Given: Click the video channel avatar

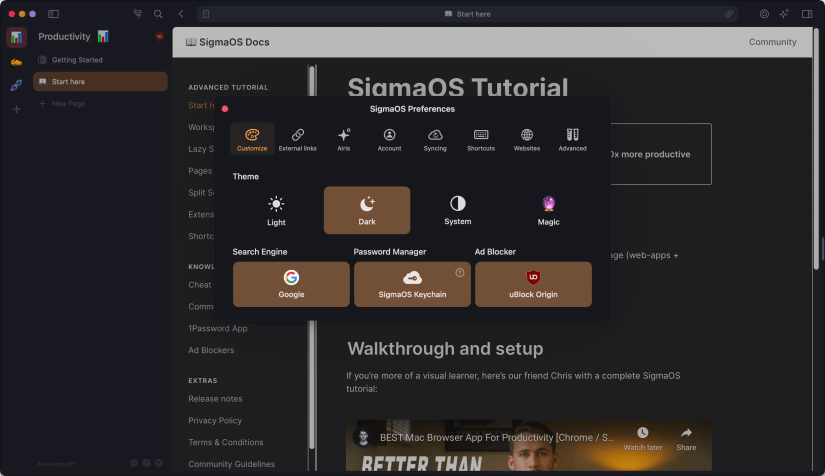Looking at the screenshot, I should pos(363,437).
